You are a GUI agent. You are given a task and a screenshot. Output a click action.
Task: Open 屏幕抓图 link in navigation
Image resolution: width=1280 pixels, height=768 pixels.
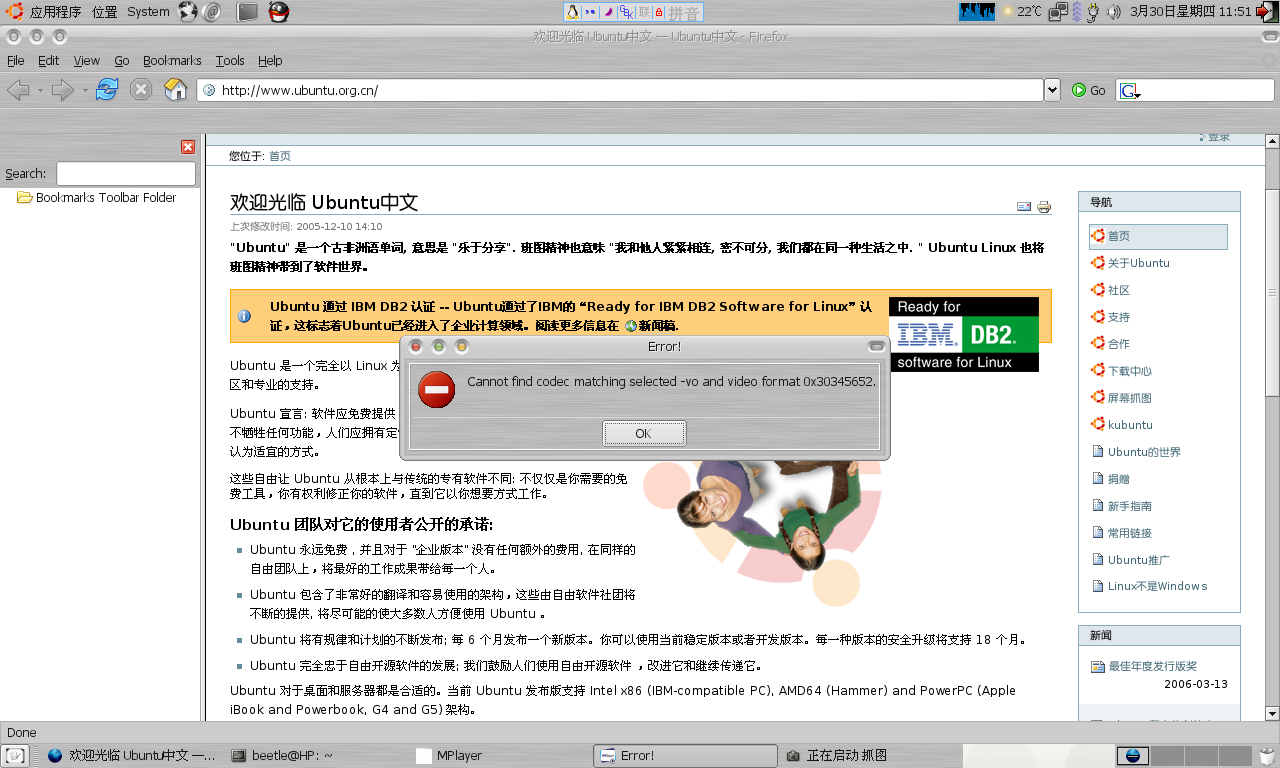point(1130,398)
